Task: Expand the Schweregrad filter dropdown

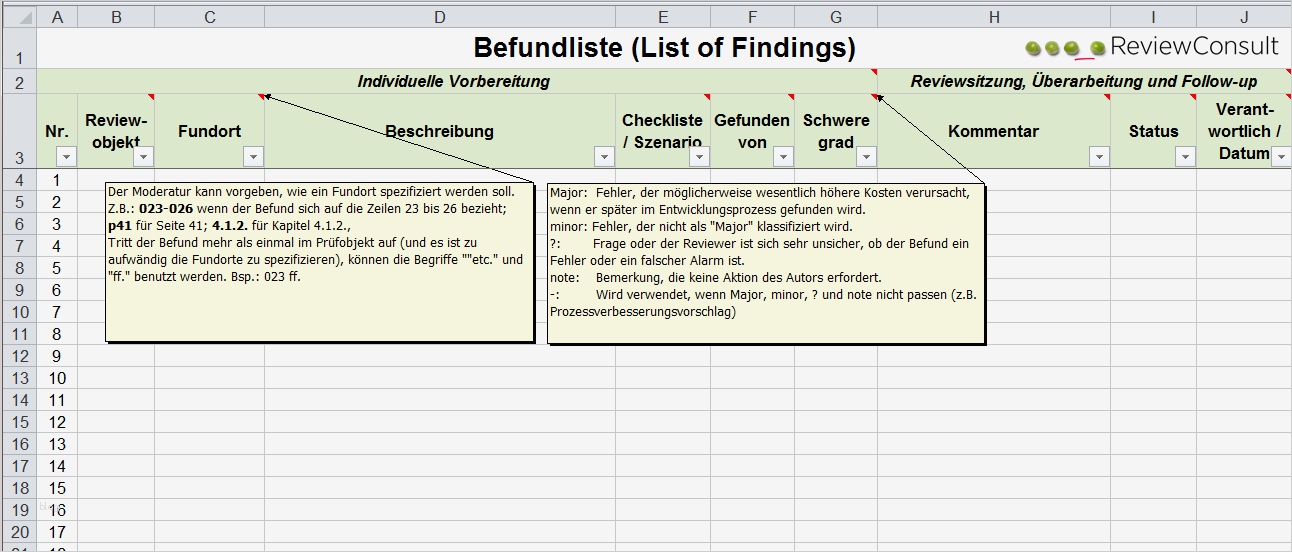Action: coord(866,156)
